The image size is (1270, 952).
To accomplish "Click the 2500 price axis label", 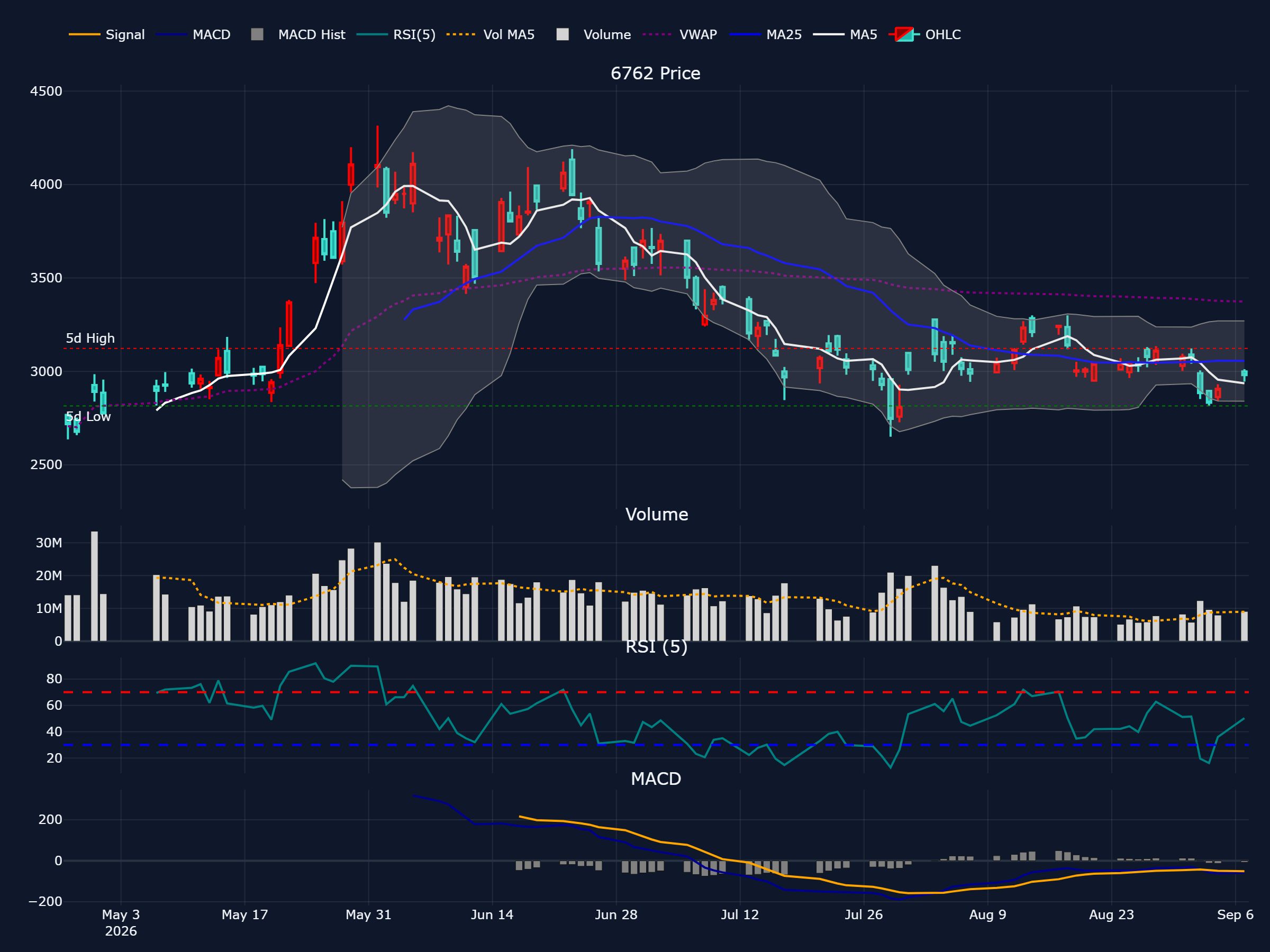I will point(46,465).
